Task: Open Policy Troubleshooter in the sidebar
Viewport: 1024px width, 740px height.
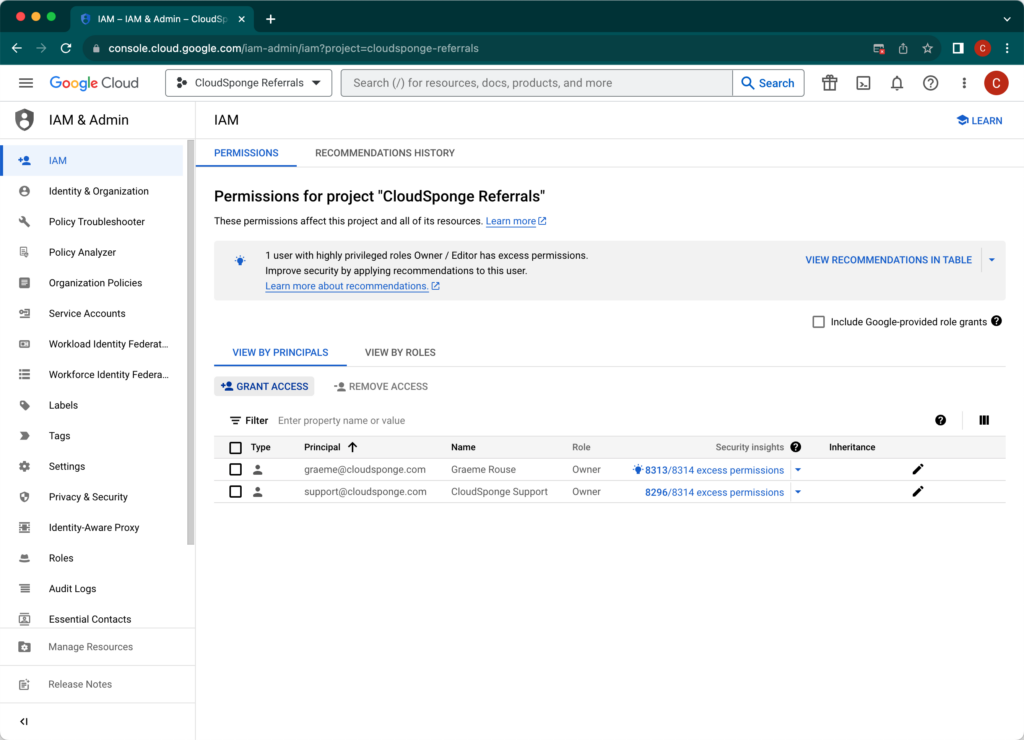Action: [x=97, y=221]
